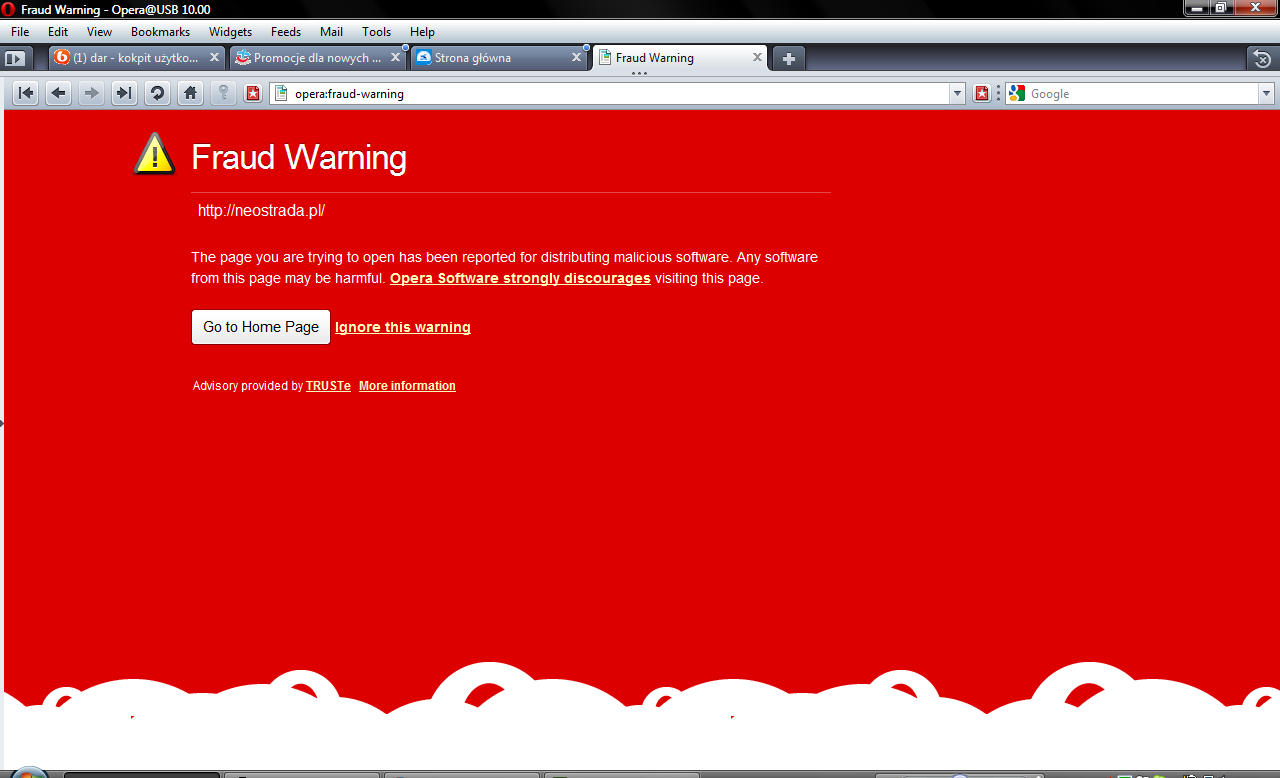The width and height of the screenshot is (1280, 778).
Task: Click the "Fraud Warning" page heading
Action: pos(299,158)
